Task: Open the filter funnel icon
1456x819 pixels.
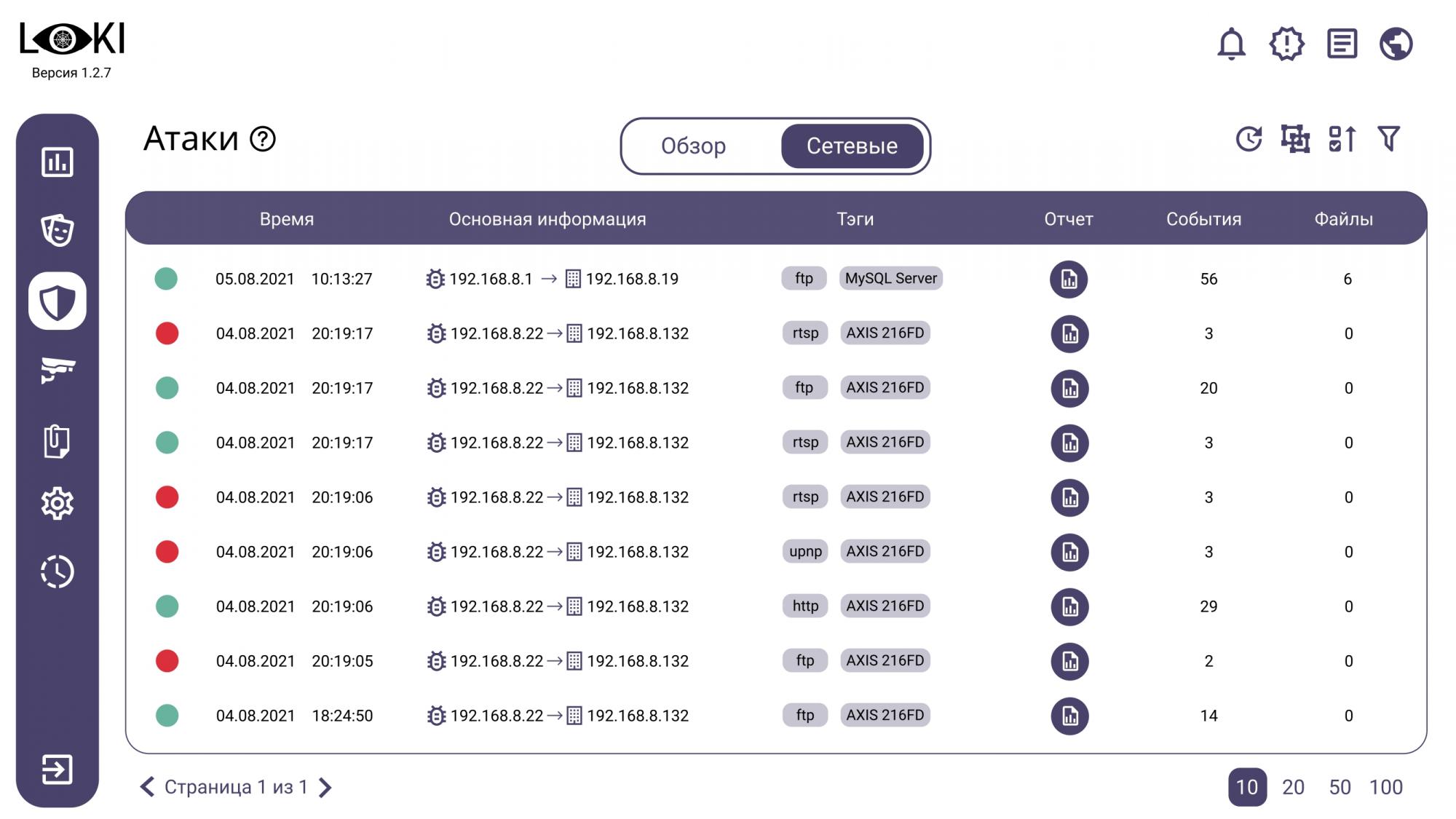Action: (x=1388, y=138)
